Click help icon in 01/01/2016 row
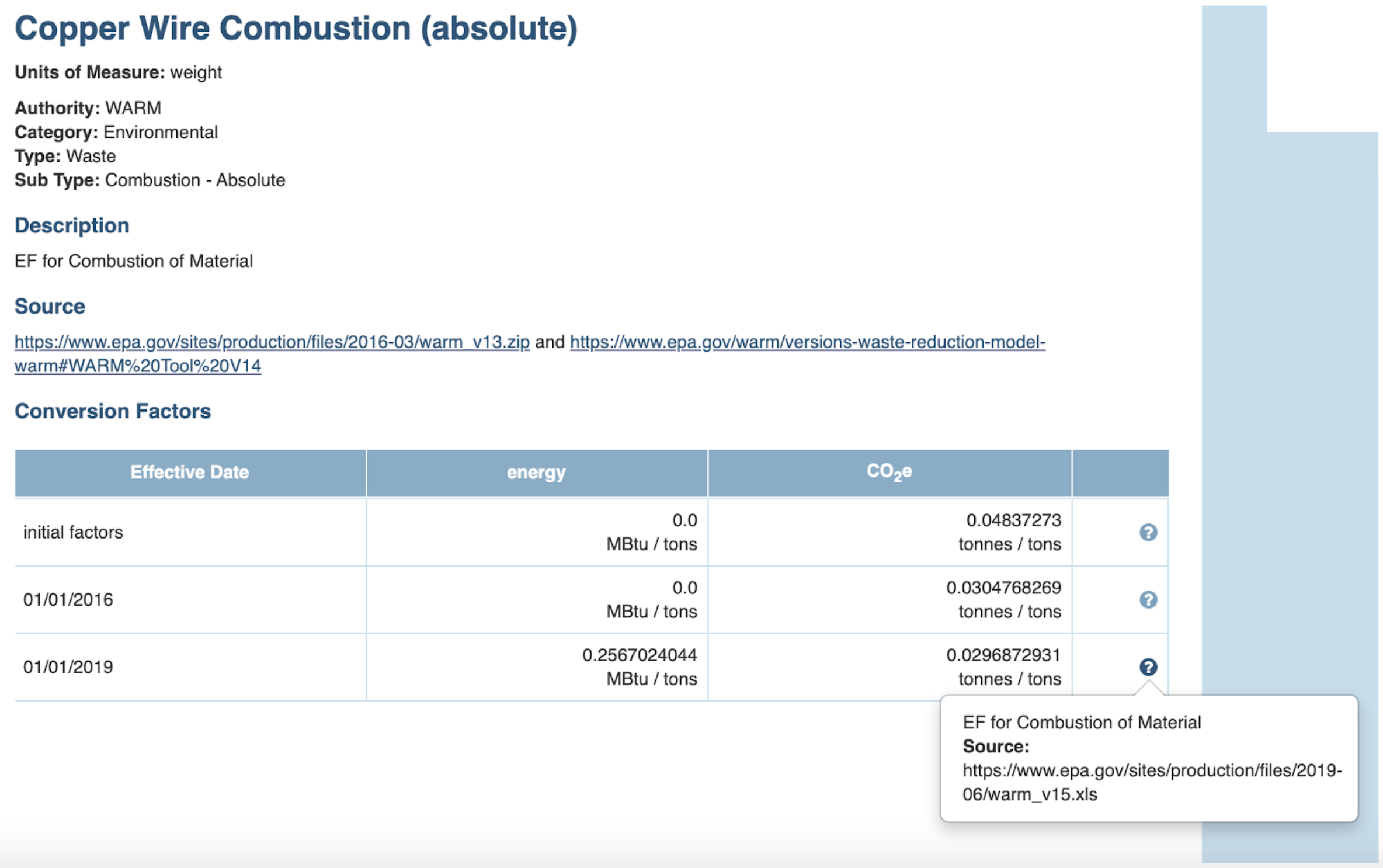Image resolution: width=1383 pixels, height=868 pixels. click(x=1148, y=599)
